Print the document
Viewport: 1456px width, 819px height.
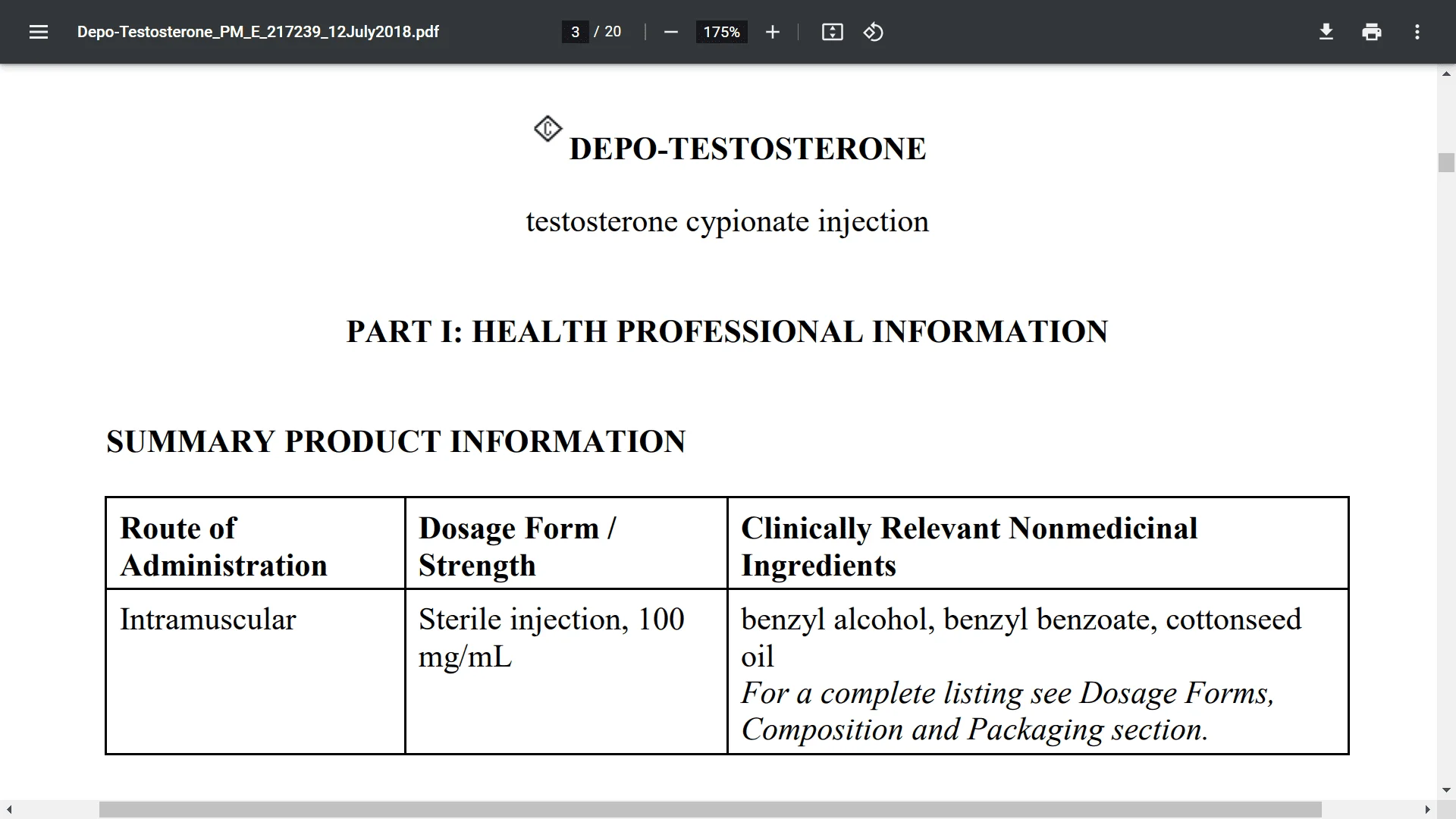pos(1372,32)
